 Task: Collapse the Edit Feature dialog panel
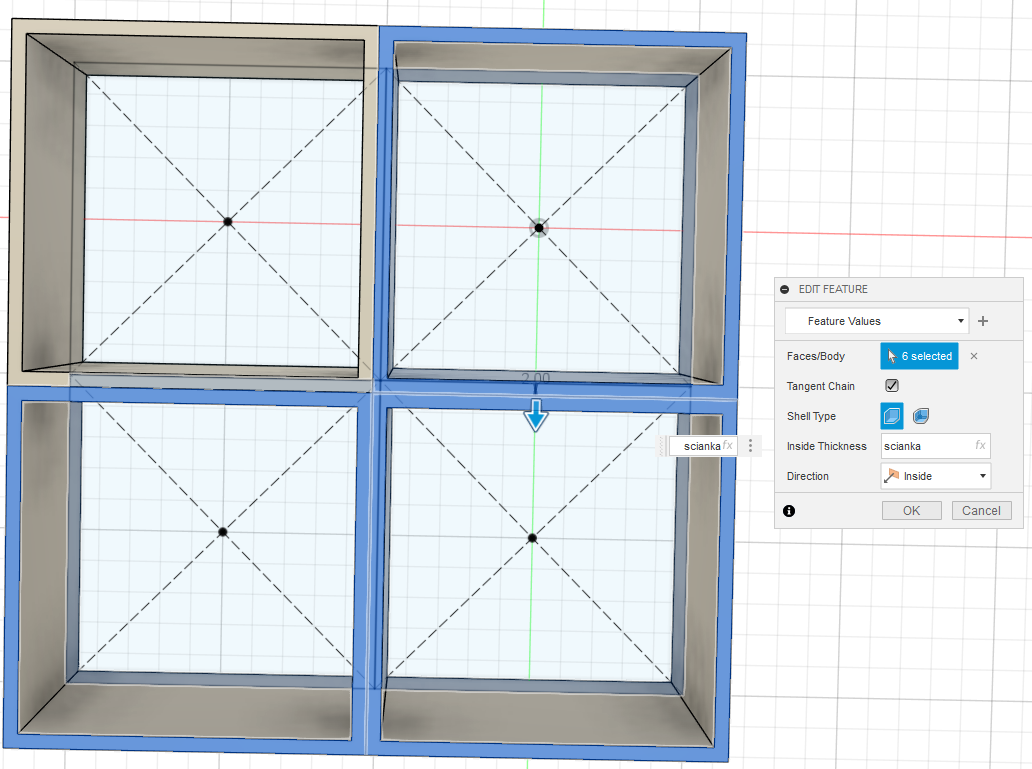pyautogui.click(x=785, y=289)
